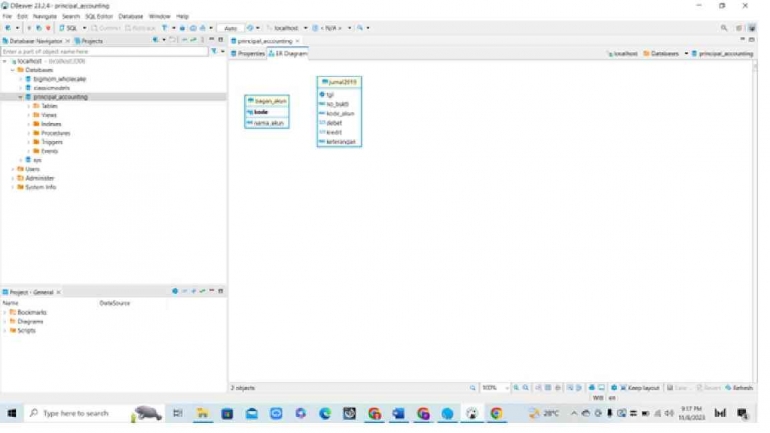770x433 pixels.
Task: Collapse the Databases folder node
Action: pos(13,70)
